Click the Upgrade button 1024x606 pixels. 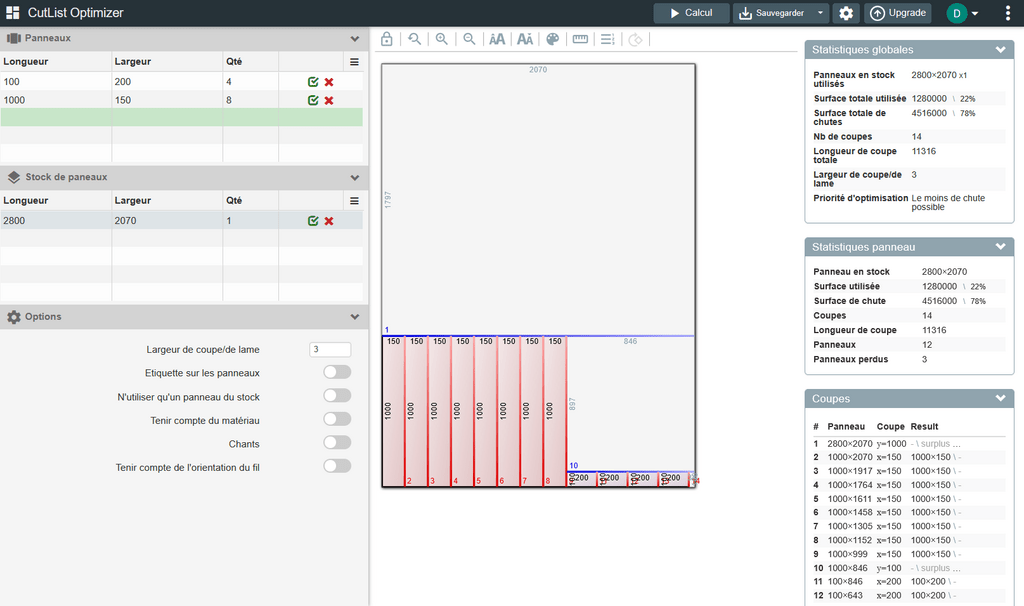pos(897,13)
